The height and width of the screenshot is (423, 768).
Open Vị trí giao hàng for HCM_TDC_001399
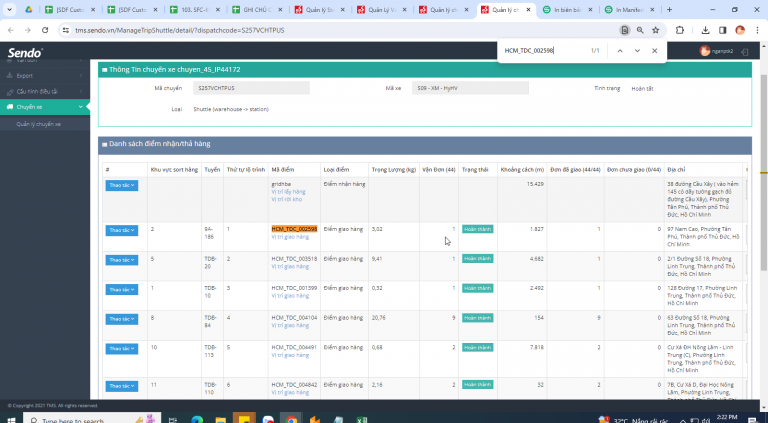coord(290,296)
